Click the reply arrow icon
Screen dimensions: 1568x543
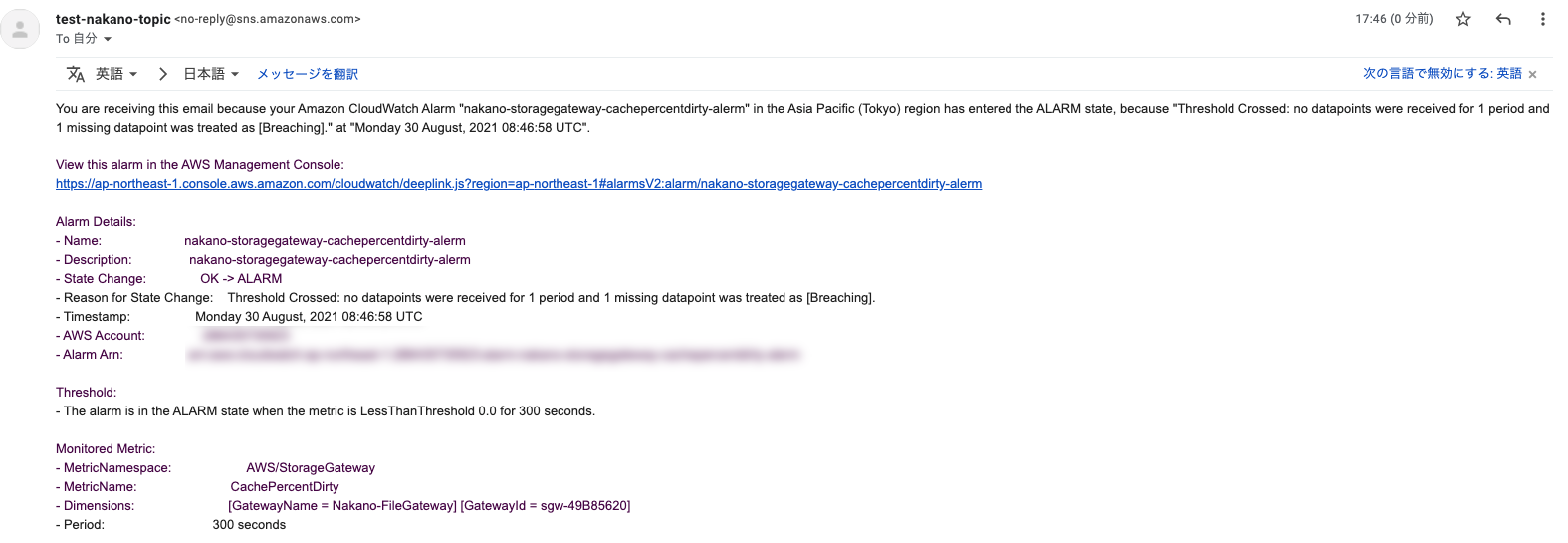(x=1503, y=19)
